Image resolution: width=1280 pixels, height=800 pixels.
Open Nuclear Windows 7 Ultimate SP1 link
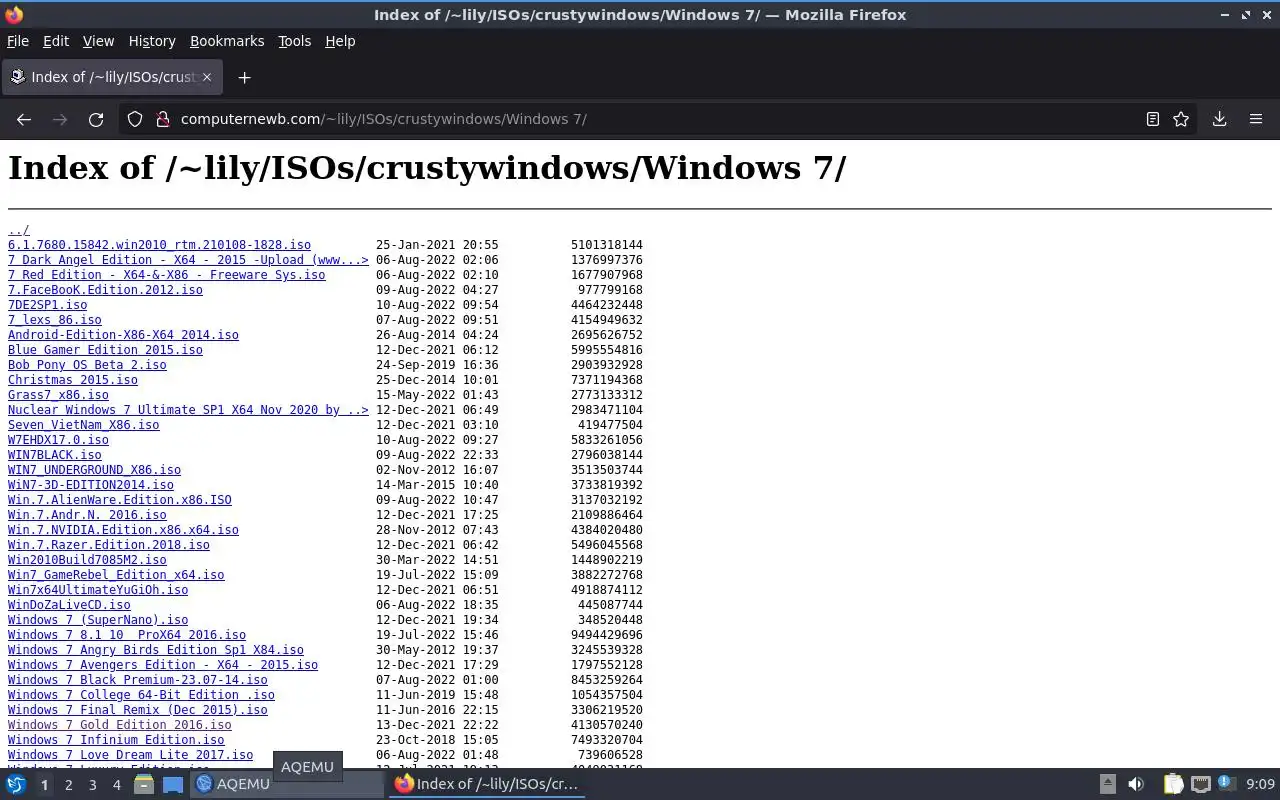coord(188,410)
